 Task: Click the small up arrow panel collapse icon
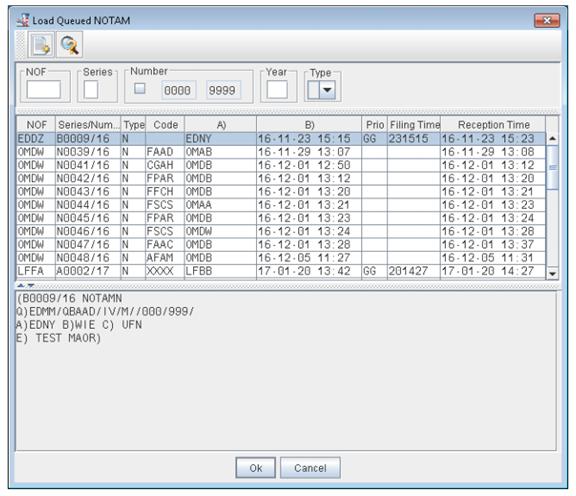[21, 285]
